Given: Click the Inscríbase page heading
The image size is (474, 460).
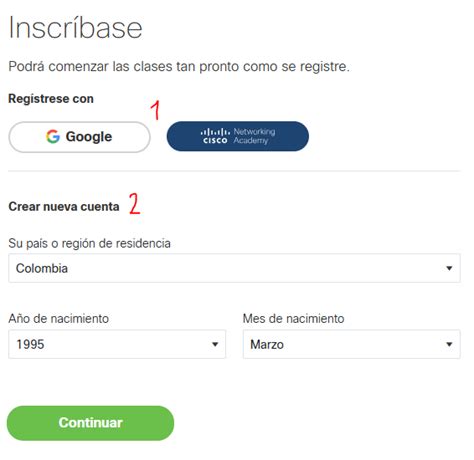Looking at the screenshot, I should (76, 28).
